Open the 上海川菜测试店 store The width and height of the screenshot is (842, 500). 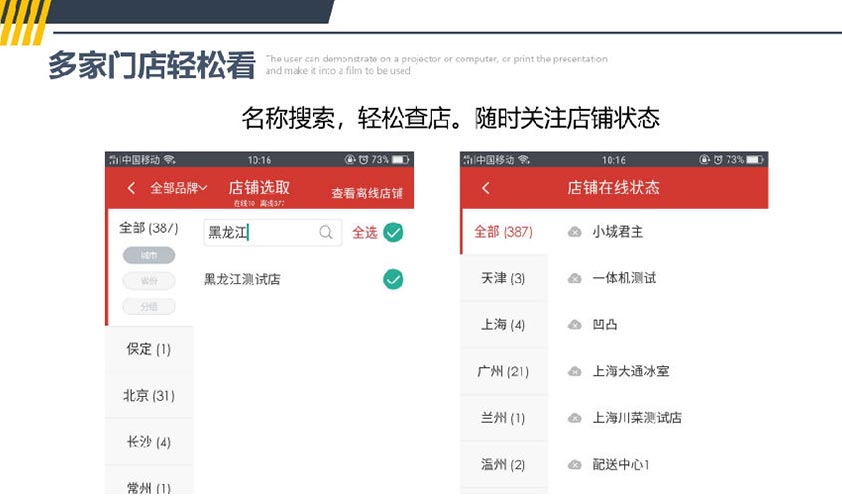637,417
